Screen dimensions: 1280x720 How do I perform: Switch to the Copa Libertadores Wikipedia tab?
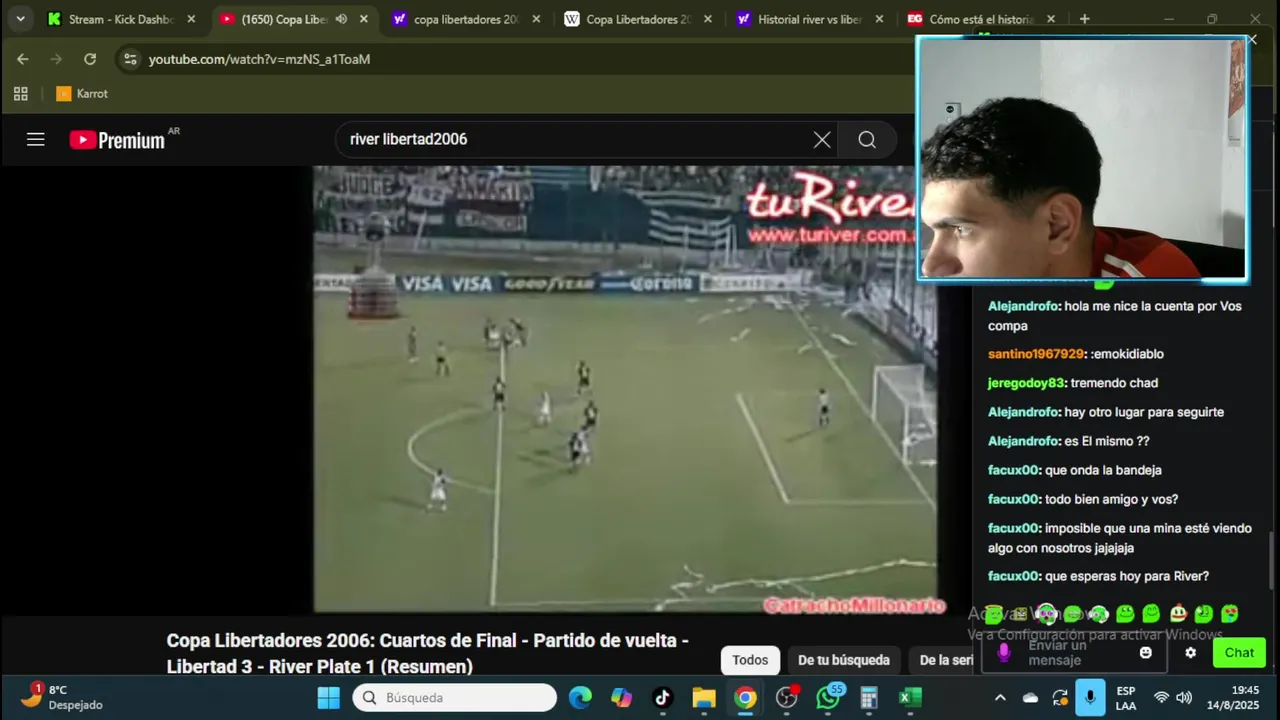640,19
